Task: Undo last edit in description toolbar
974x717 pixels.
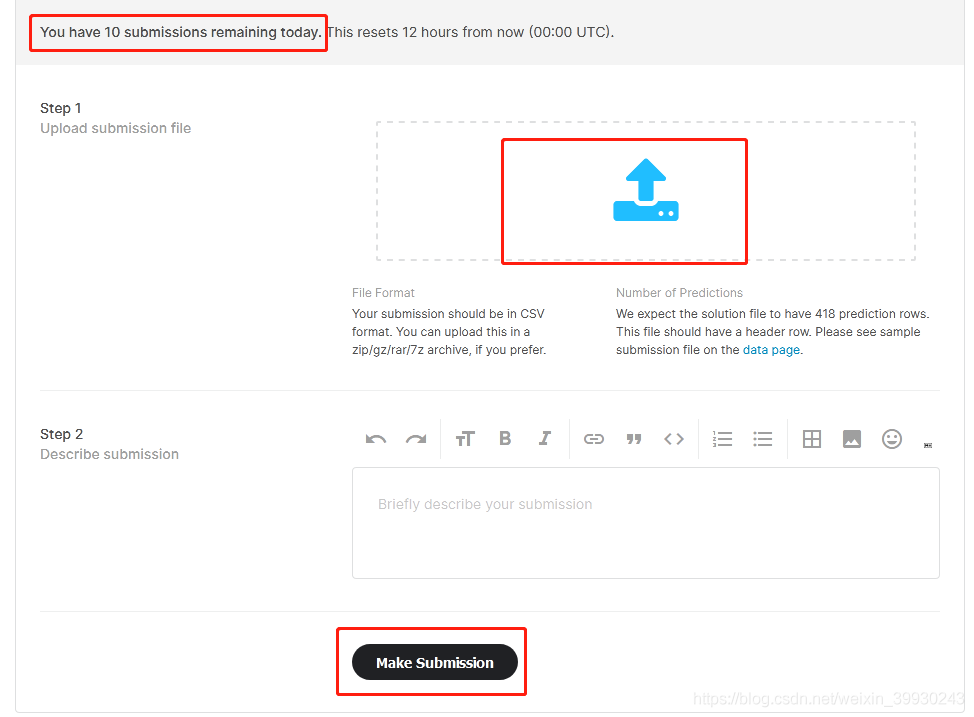Action: coord(376,439)
